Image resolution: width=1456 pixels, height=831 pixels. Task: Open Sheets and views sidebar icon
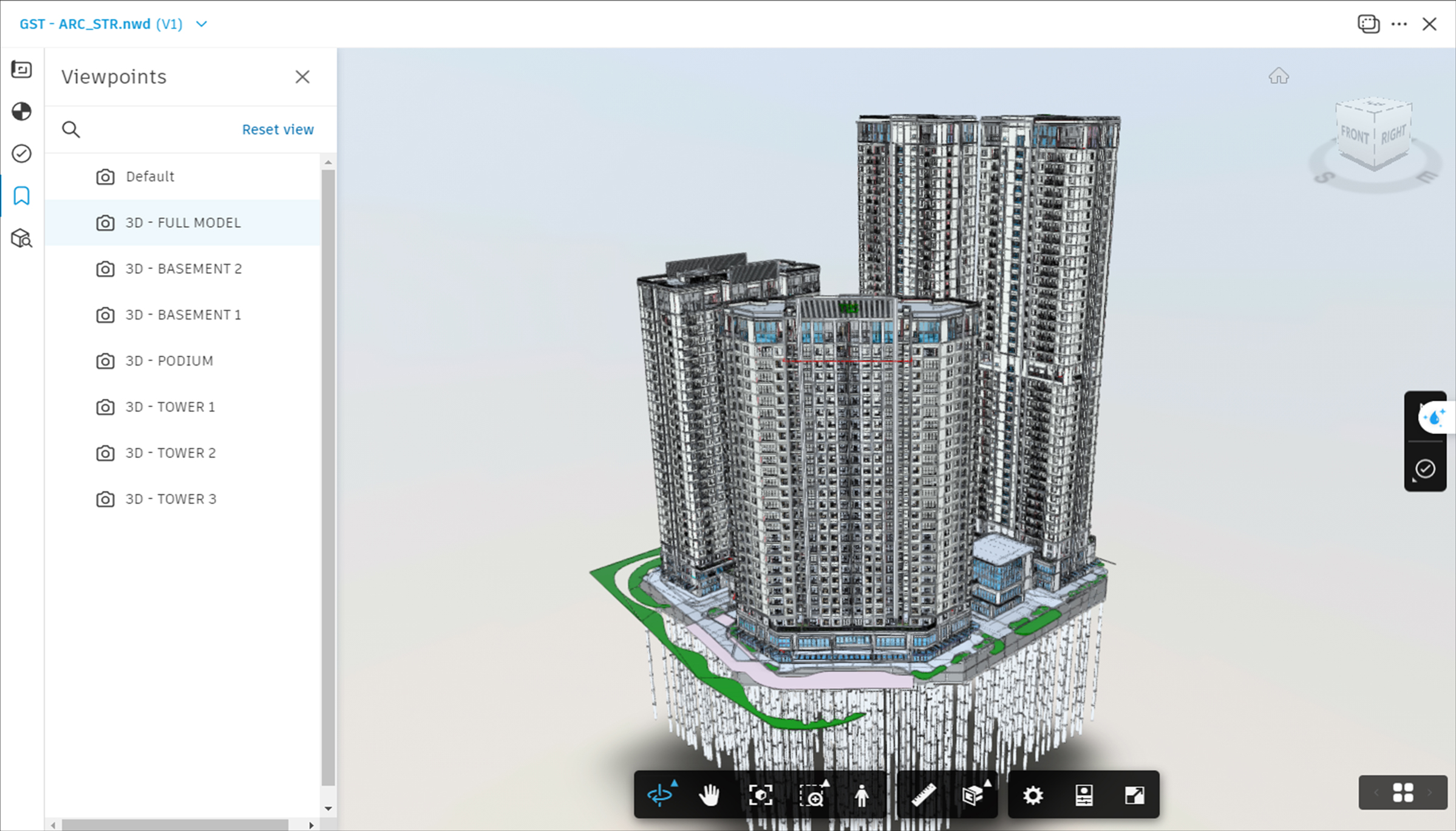[21, 69]
